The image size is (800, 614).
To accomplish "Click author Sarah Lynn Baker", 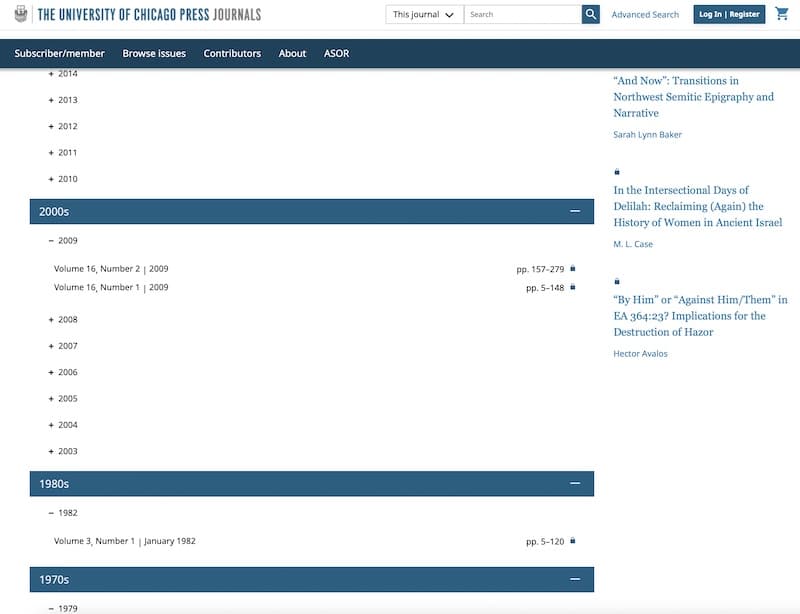I will click(x=647, y=135).
